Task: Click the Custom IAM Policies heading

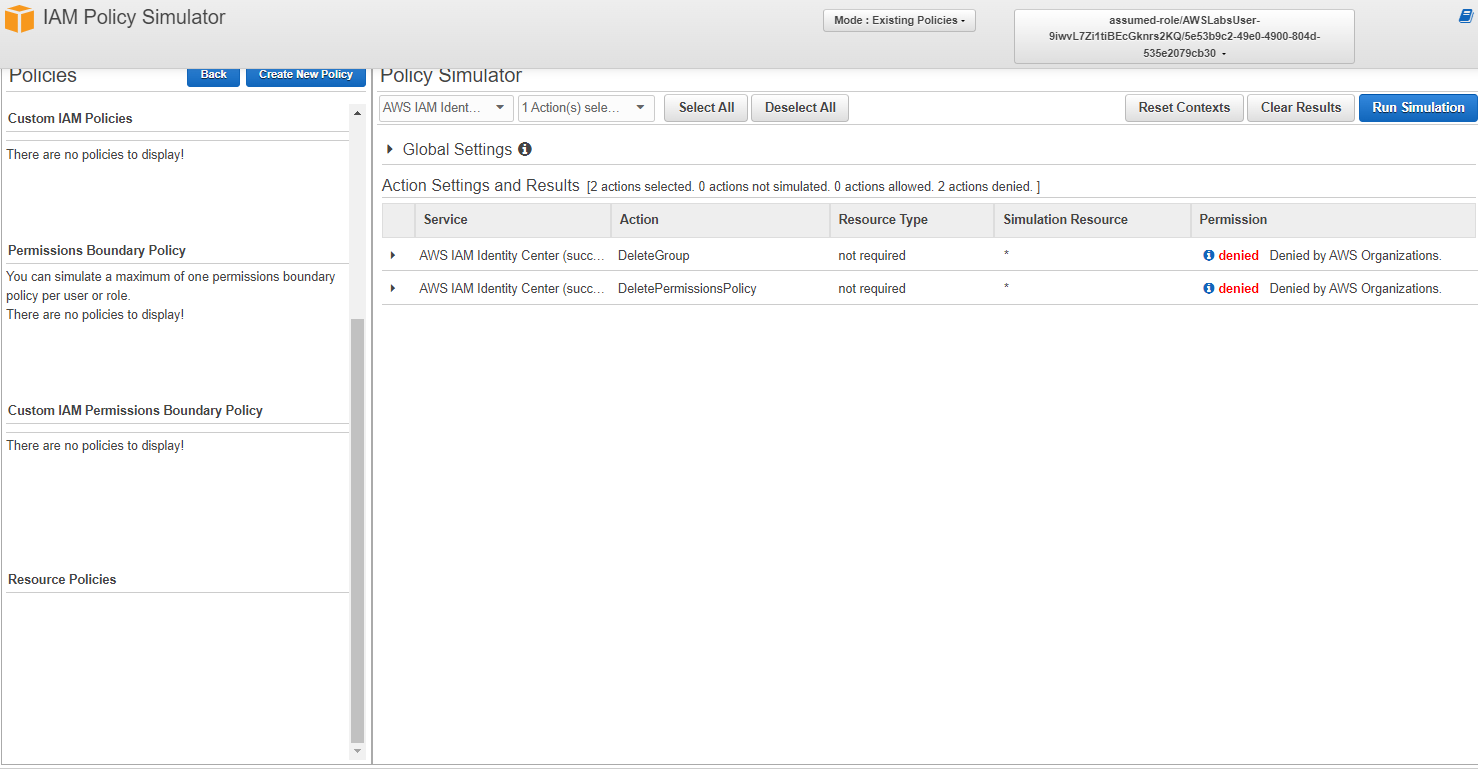Action: point(70,118)
